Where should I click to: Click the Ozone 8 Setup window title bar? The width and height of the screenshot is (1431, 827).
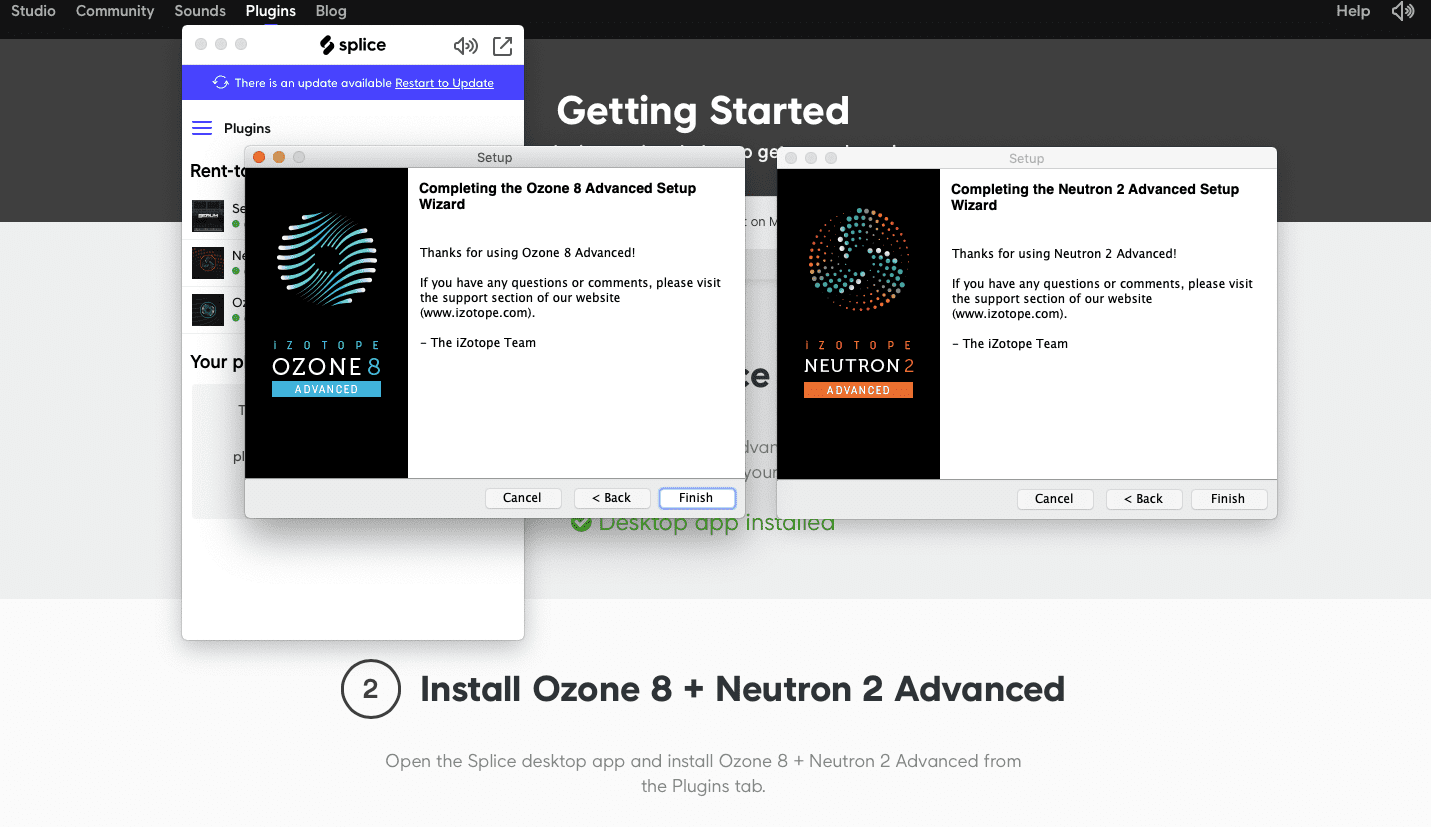495,157
